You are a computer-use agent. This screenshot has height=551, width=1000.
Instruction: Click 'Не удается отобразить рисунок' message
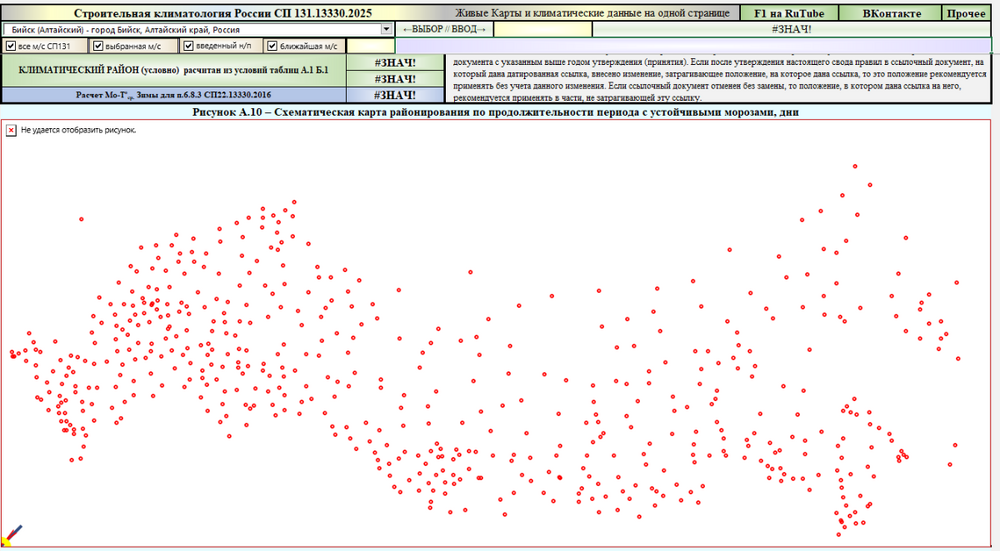point(78,130)
